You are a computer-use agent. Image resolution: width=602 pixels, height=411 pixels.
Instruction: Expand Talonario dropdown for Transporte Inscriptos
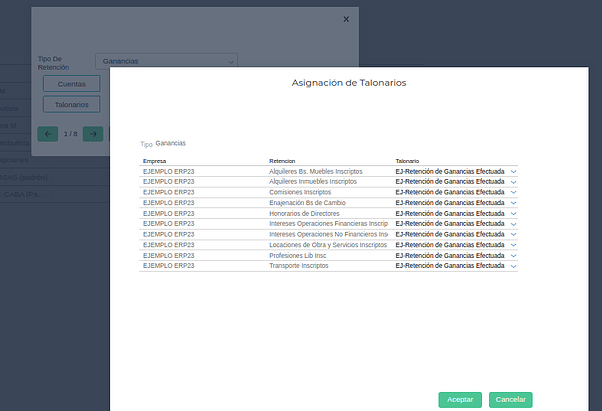(x=514, y=266)
